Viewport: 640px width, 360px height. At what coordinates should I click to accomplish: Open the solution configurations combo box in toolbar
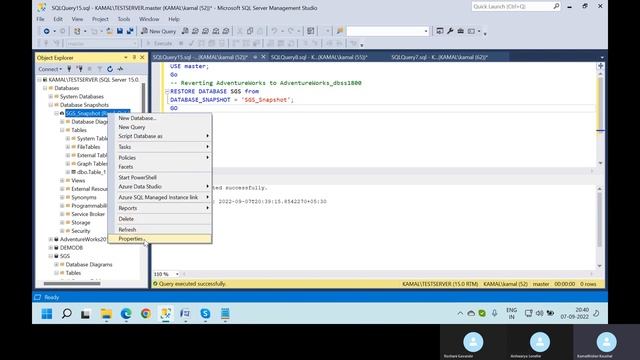387,31
